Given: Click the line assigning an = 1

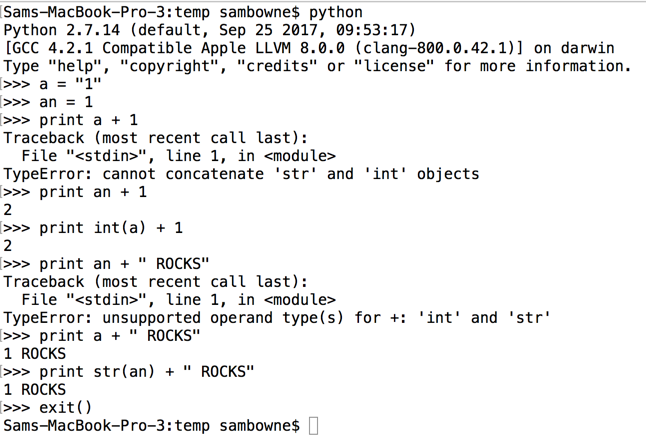Looking at the screenshot, I should 68,102.
